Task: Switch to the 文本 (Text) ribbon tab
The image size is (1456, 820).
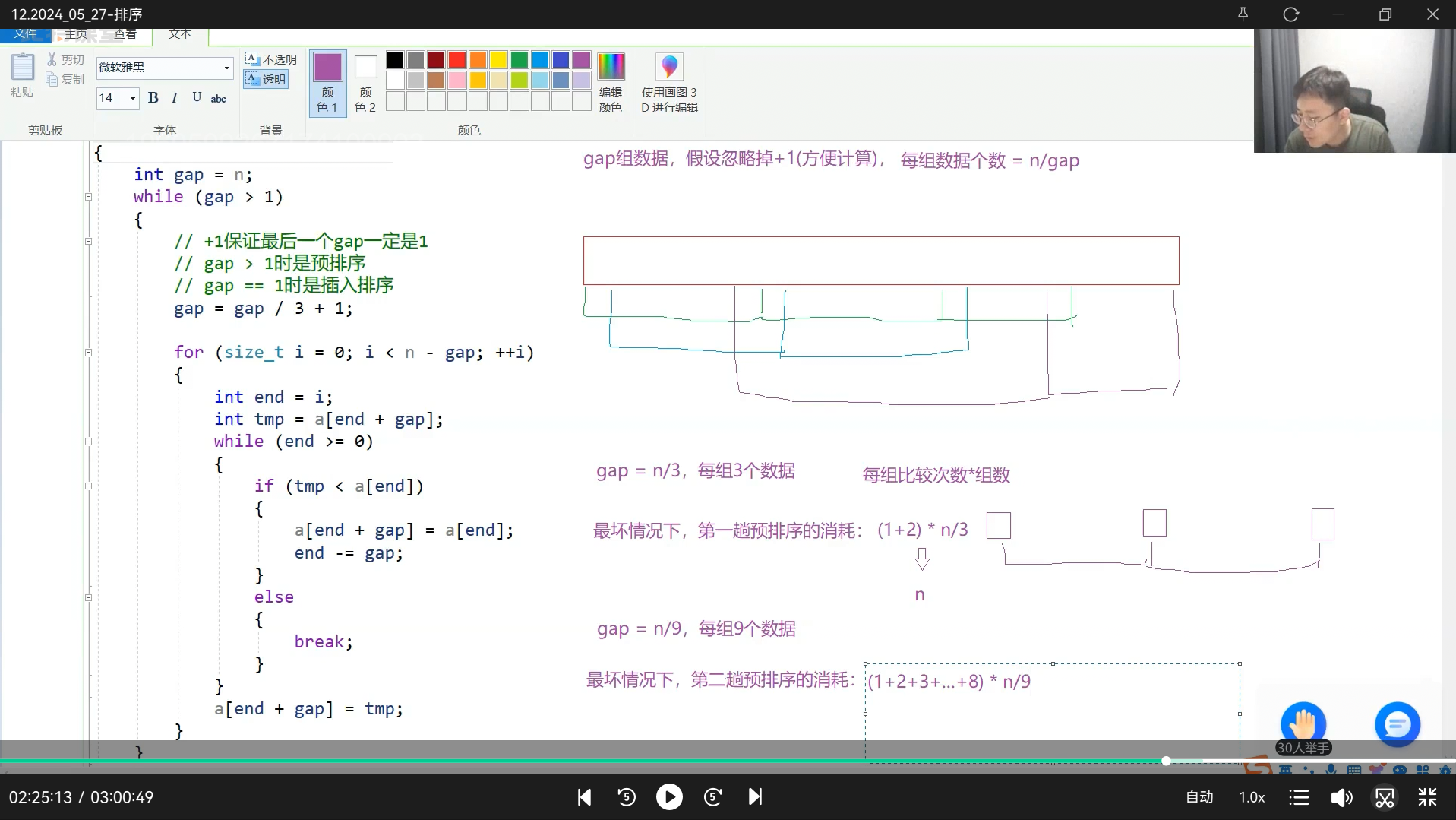Action: 180,34
